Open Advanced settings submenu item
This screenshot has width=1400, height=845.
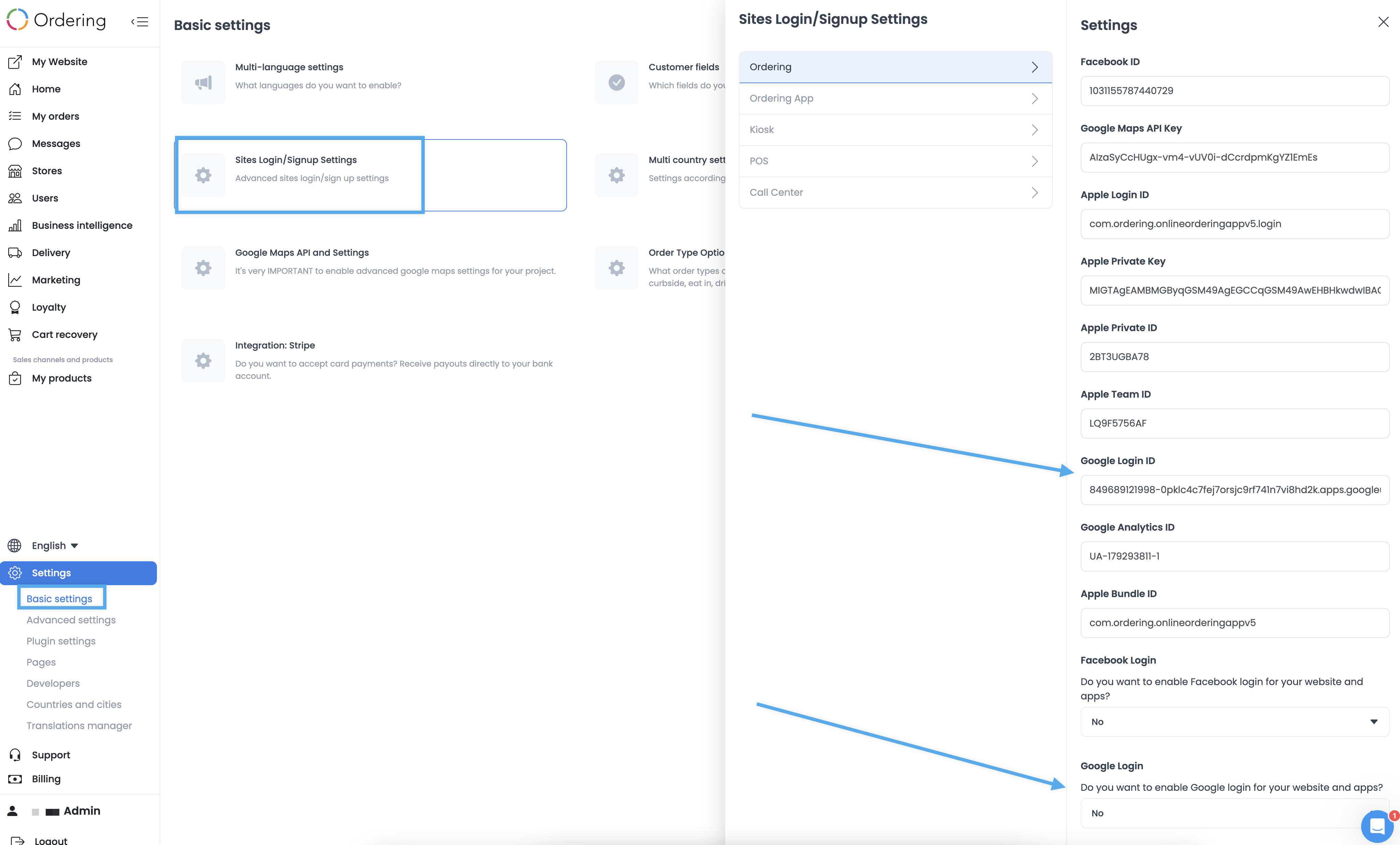71,620
